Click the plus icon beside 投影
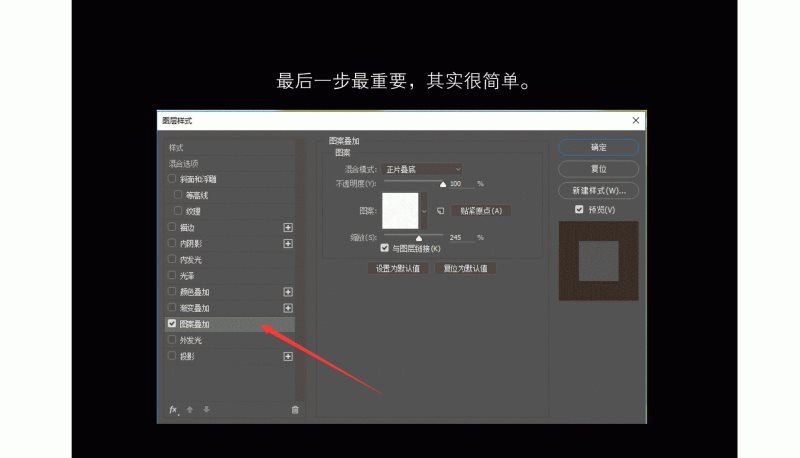This screenshot has width=800, height=458. click(288, 357)
